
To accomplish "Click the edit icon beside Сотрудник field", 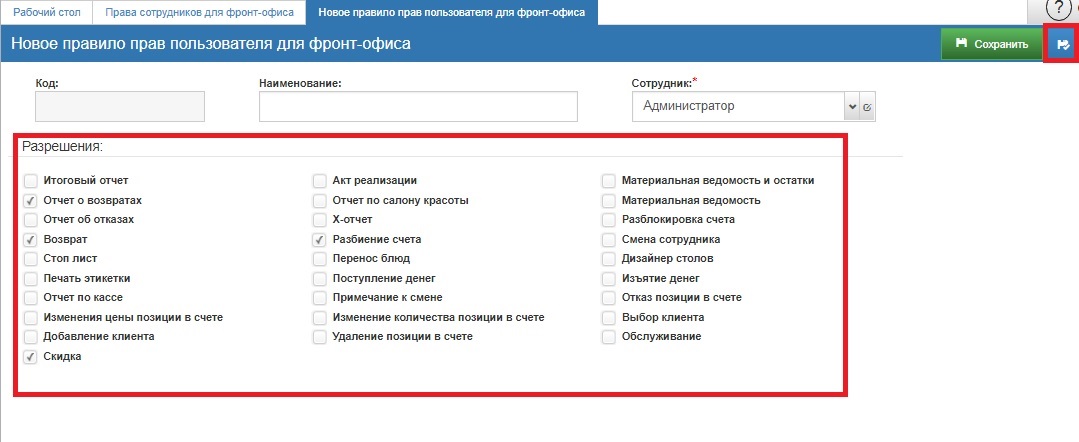I will tap(867, 106).
